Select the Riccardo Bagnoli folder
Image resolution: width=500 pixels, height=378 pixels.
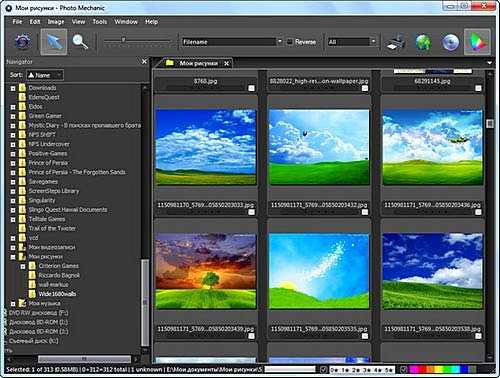click(x=59, y=275)
